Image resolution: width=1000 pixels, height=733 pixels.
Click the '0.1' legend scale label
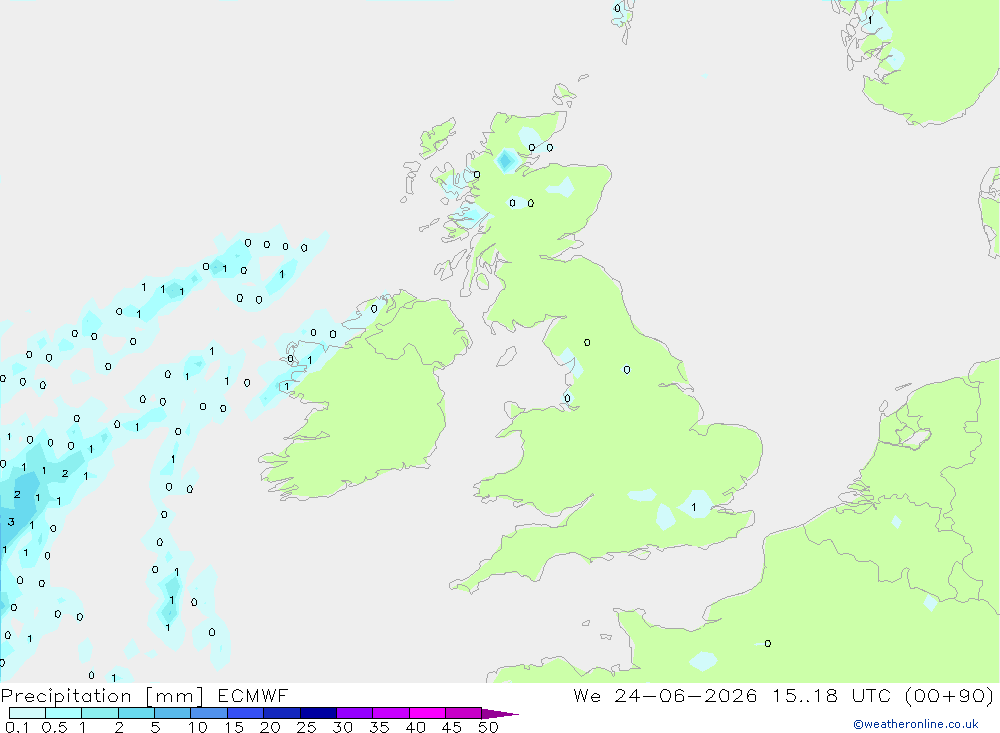tap(17, 727)
